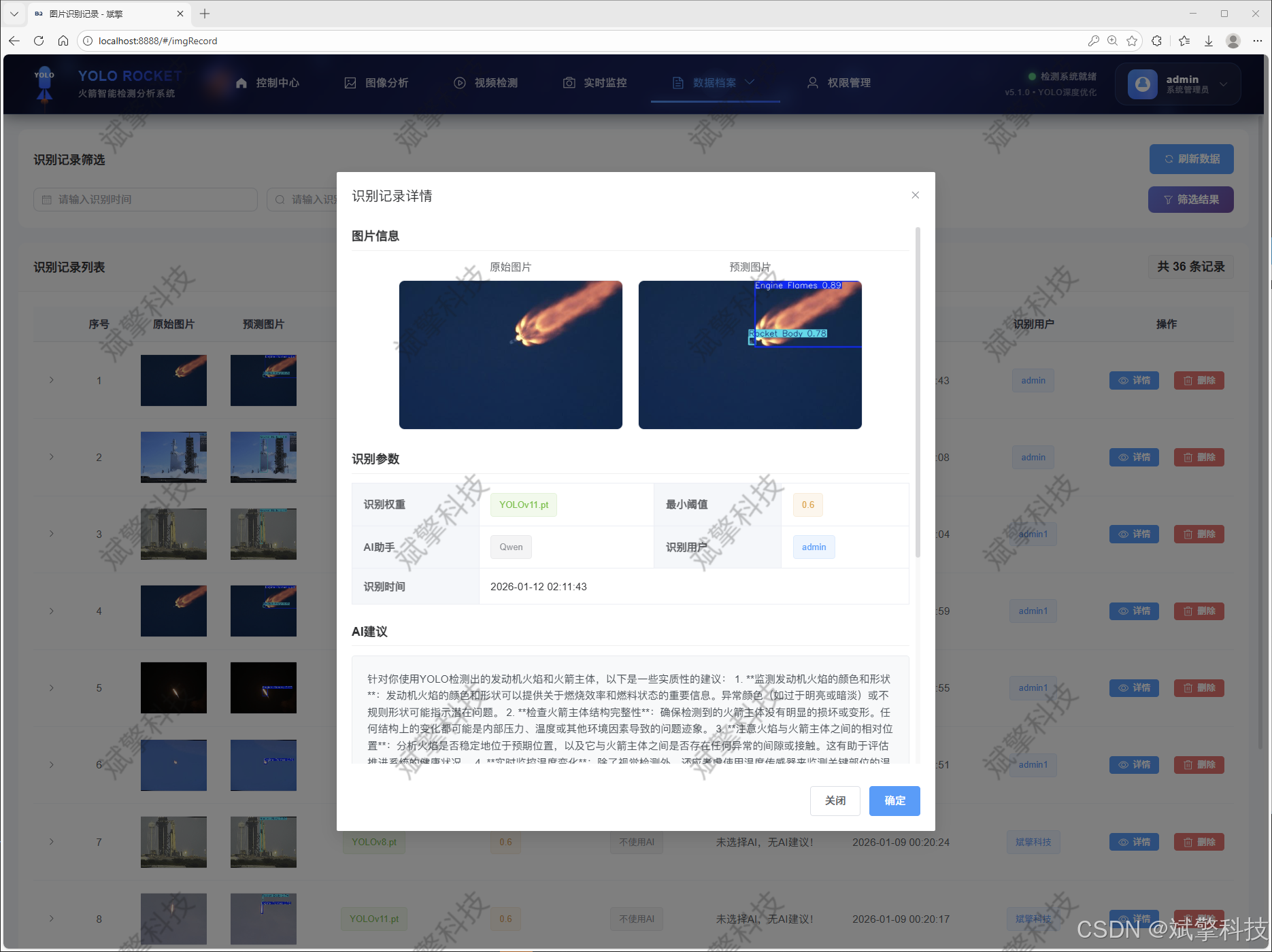Open row 5 original image thumbnail
The image size is (1272, 952).
[x=173, y=687]
